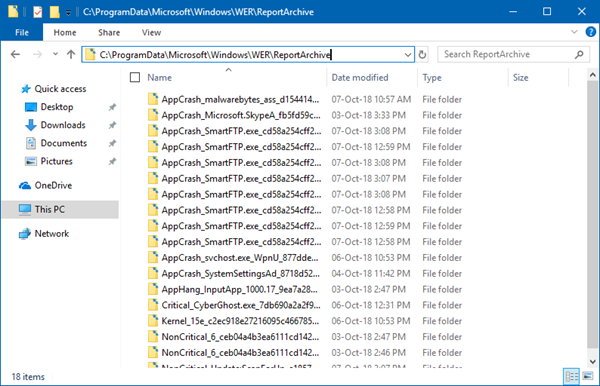Switch to large icons view button
The image size is (600, 386).
click(x=588, y=376)
